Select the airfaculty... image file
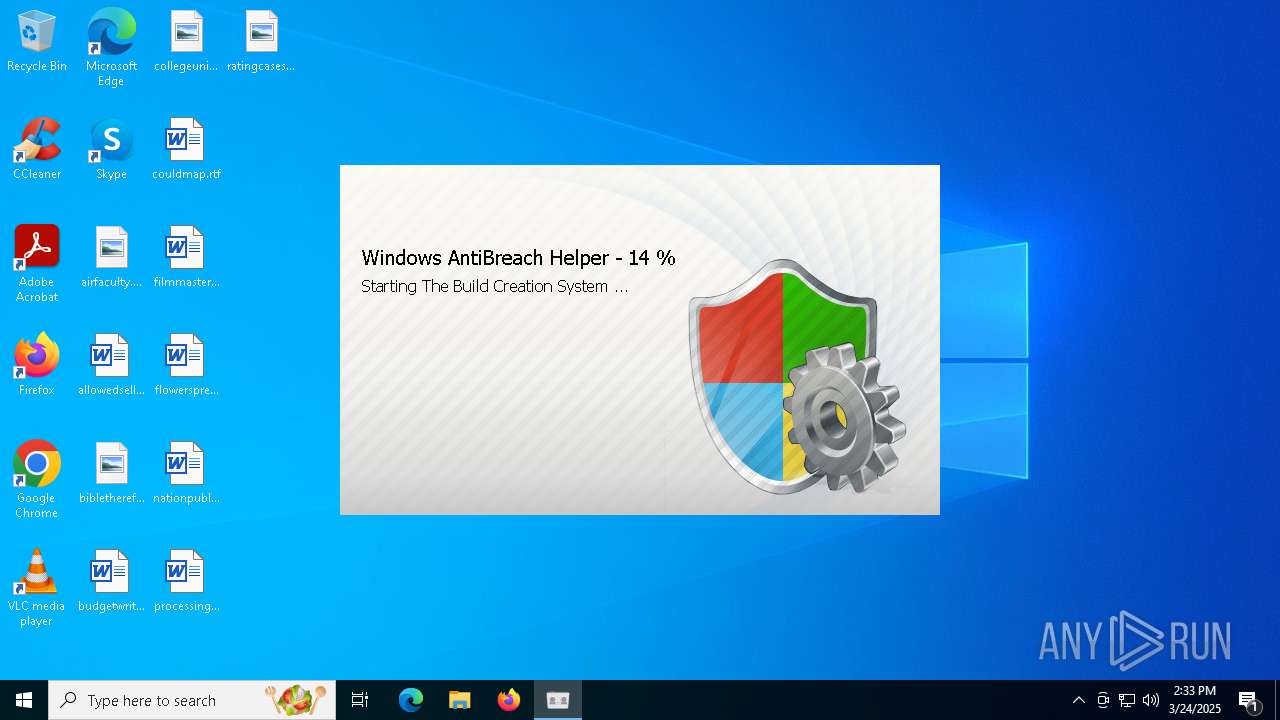 click(x=111, y=258)
